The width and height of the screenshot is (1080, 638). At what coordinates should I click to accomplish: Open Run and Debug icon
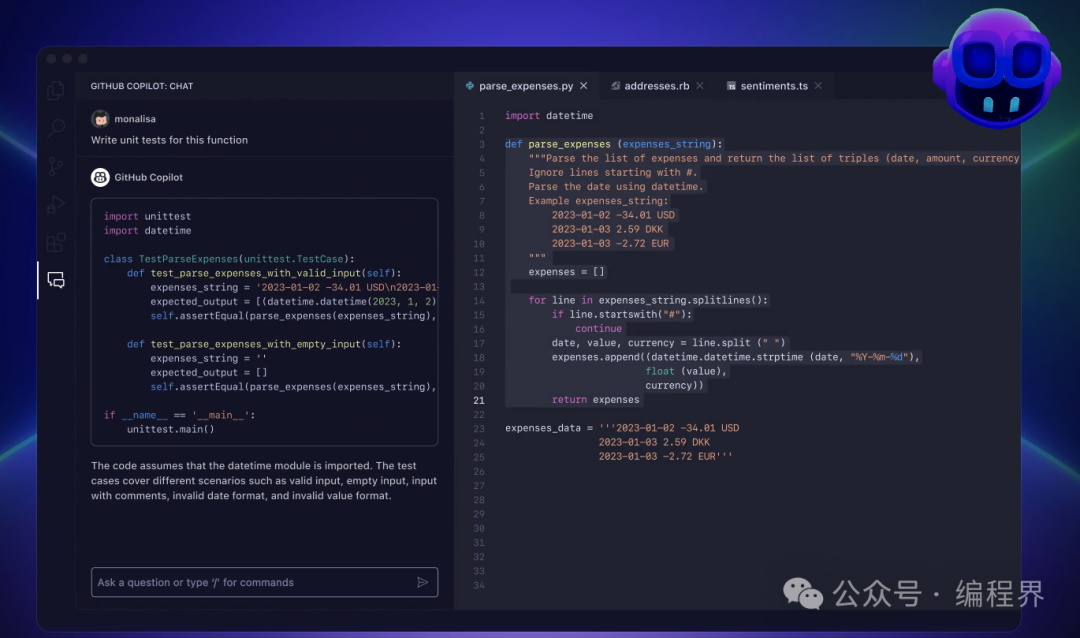(x=56, y=205)
